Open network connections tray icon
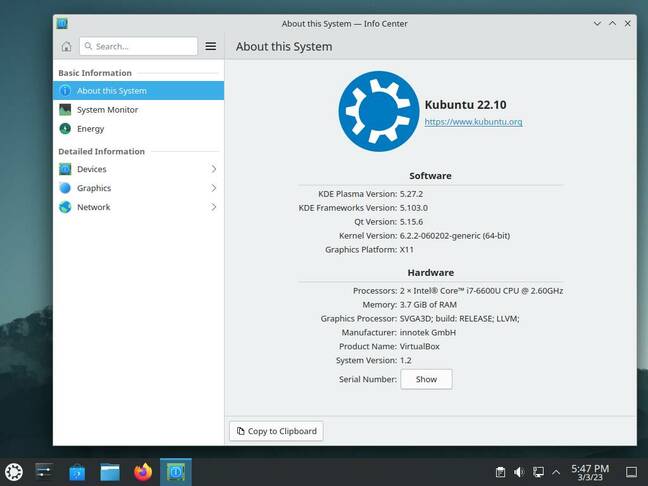Image resolution: width=648 pixels, height=486 pixels. [538, 472]
